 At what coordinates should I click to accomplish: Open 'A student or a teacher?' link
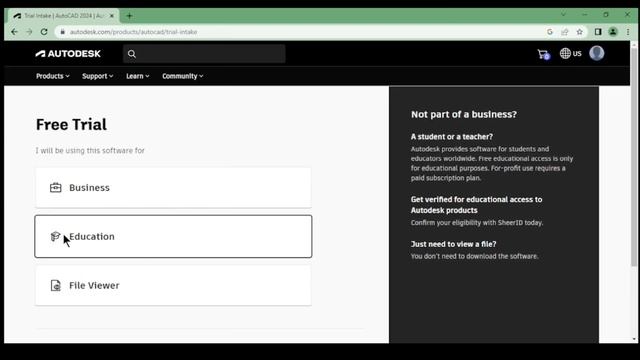coord(451,137)
